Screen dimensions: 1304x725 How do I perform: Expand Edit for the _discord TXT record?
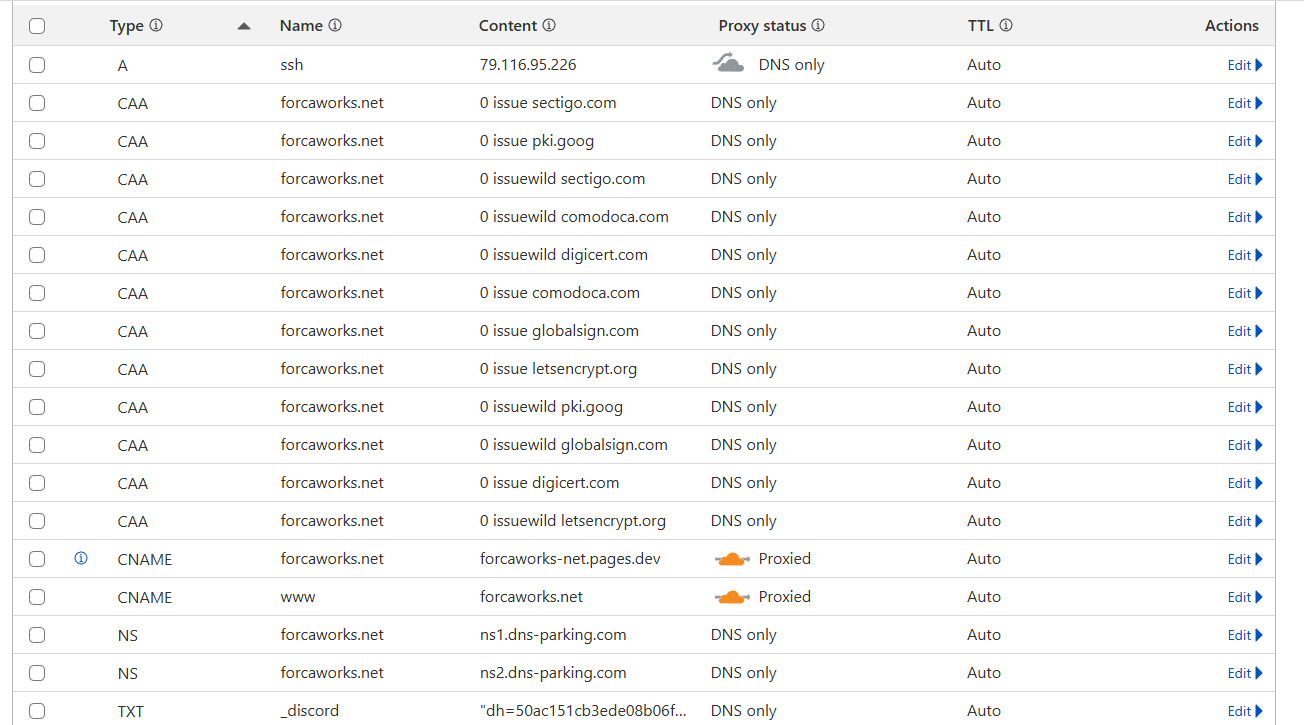coord(1245,711)
